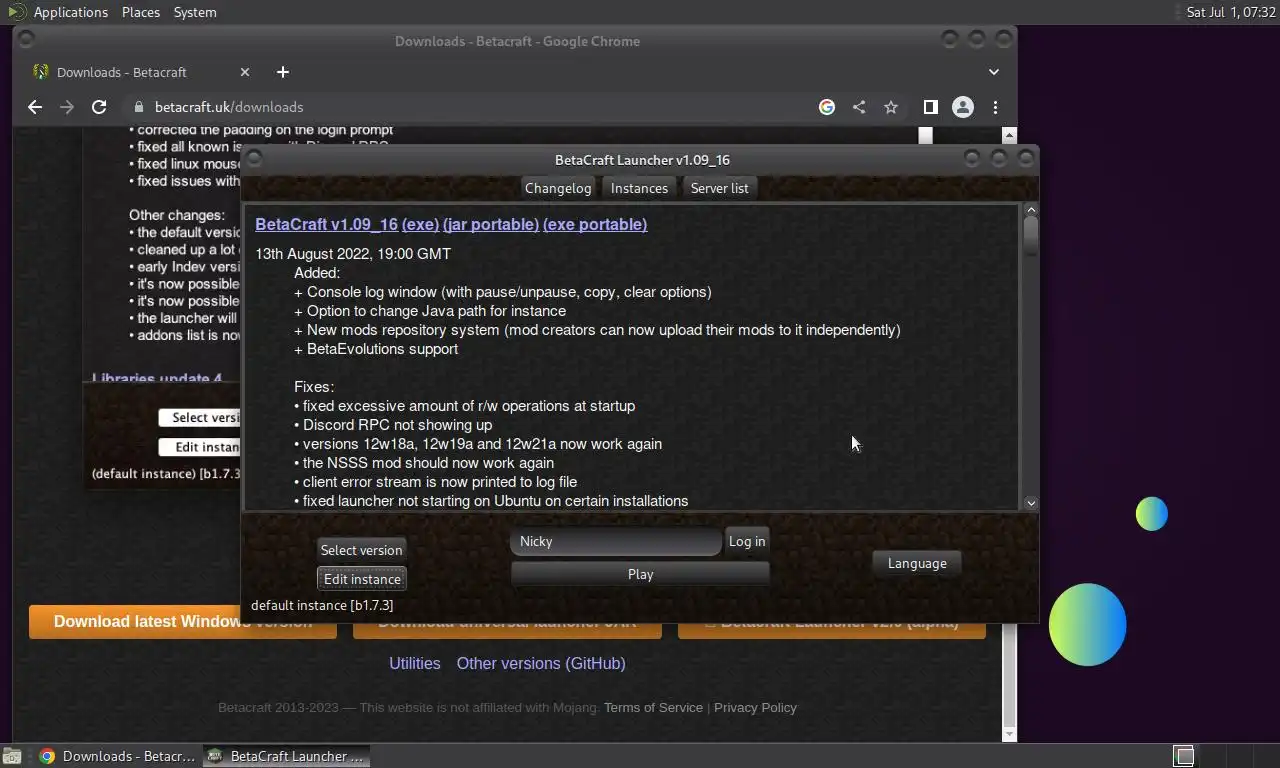
Task: Download the (exe) link
Action: [420, 224]
